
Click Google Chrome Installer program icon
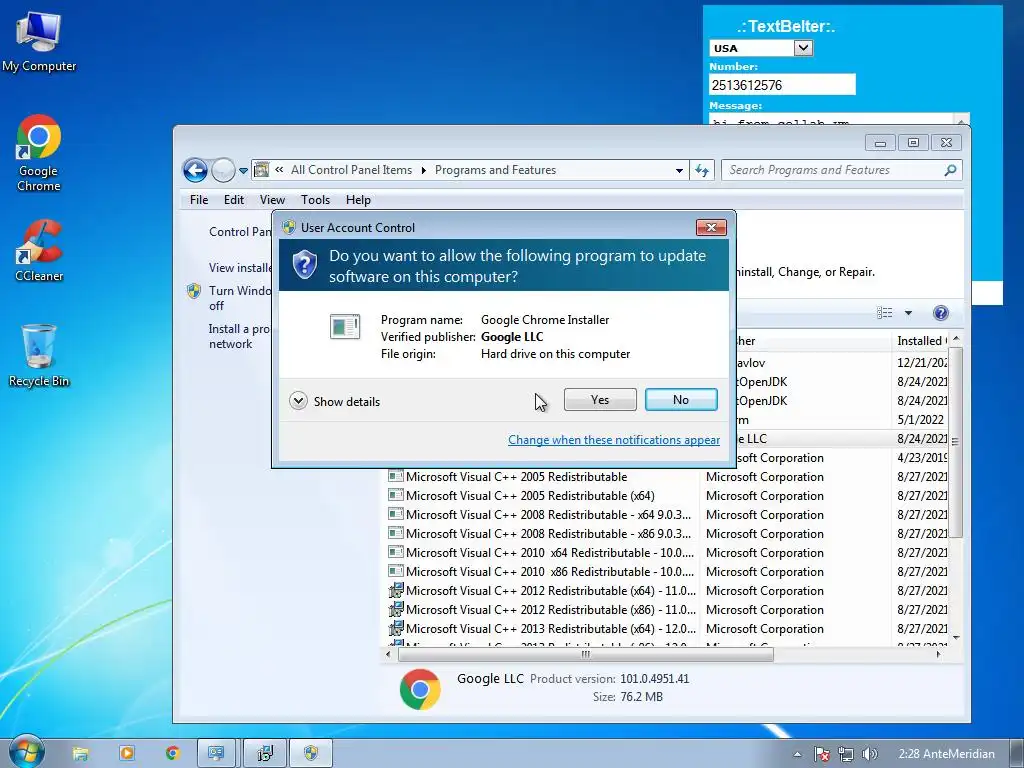(345, 327)
